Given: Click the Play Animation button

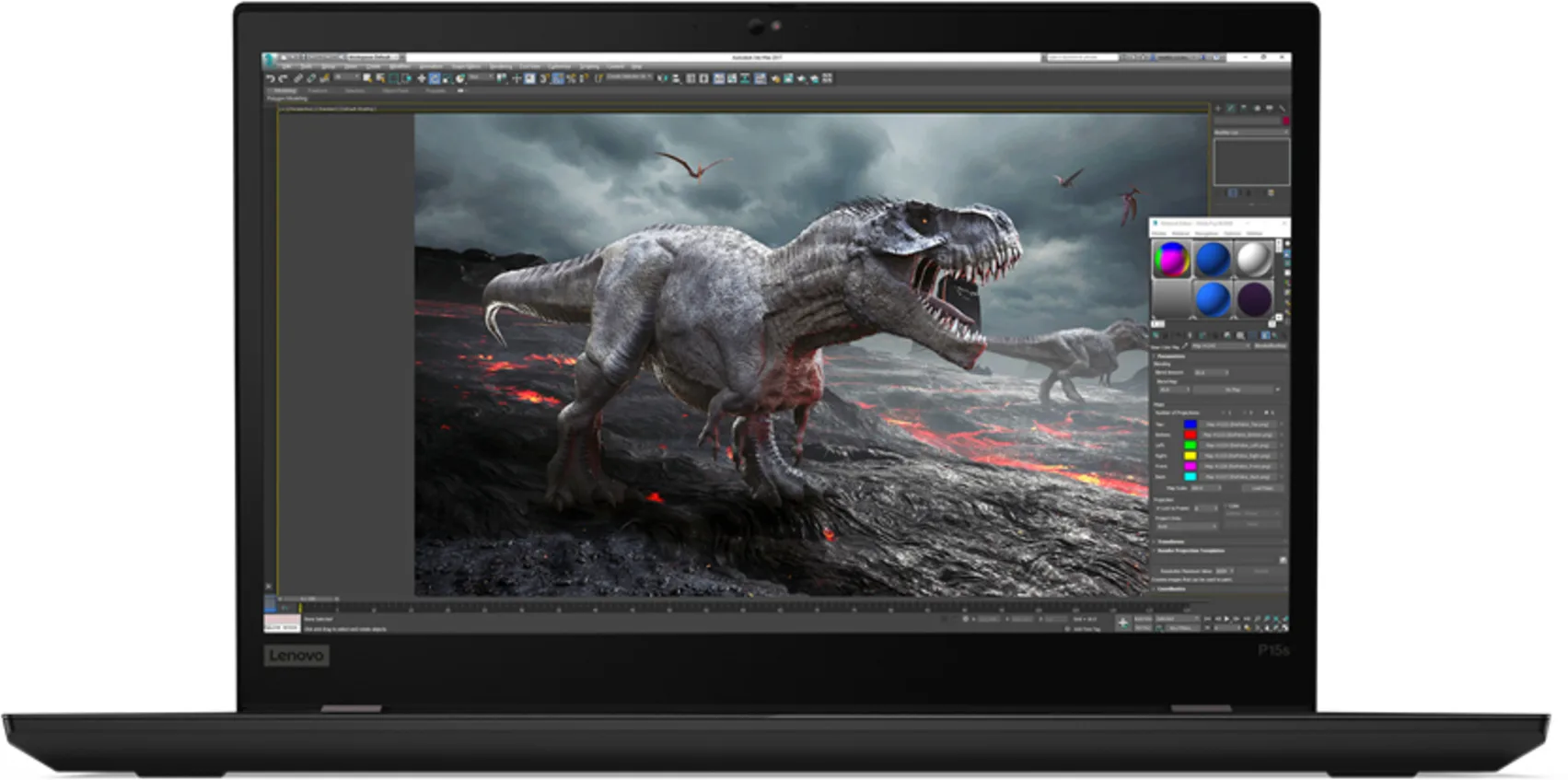Looking at the screenshot, I should click(x=1226, y=619).
